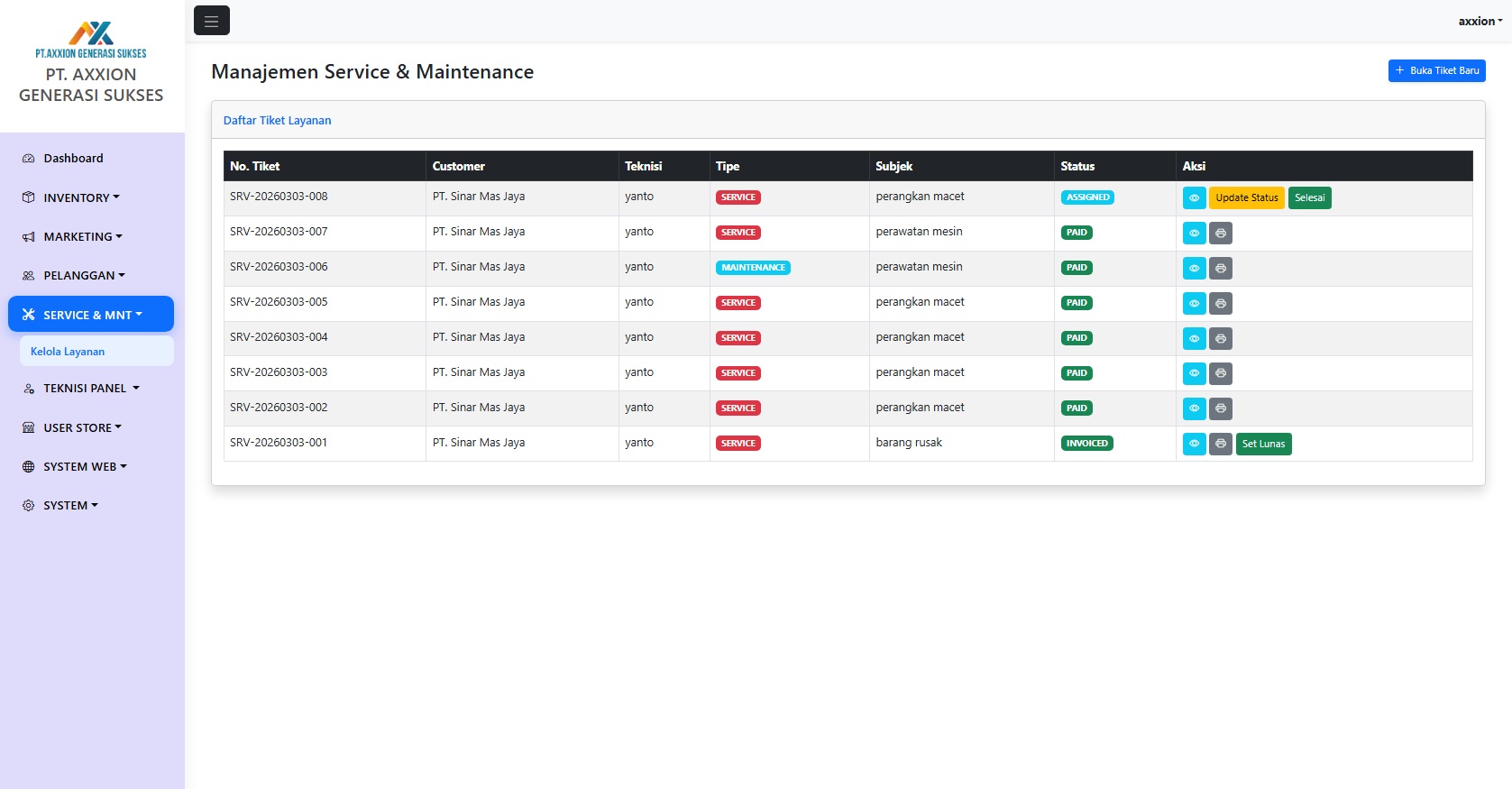Click the PT. Axxion Generasi Sukses logo
Viewport: 1512px width, 789px height.
tap(91, 40)
